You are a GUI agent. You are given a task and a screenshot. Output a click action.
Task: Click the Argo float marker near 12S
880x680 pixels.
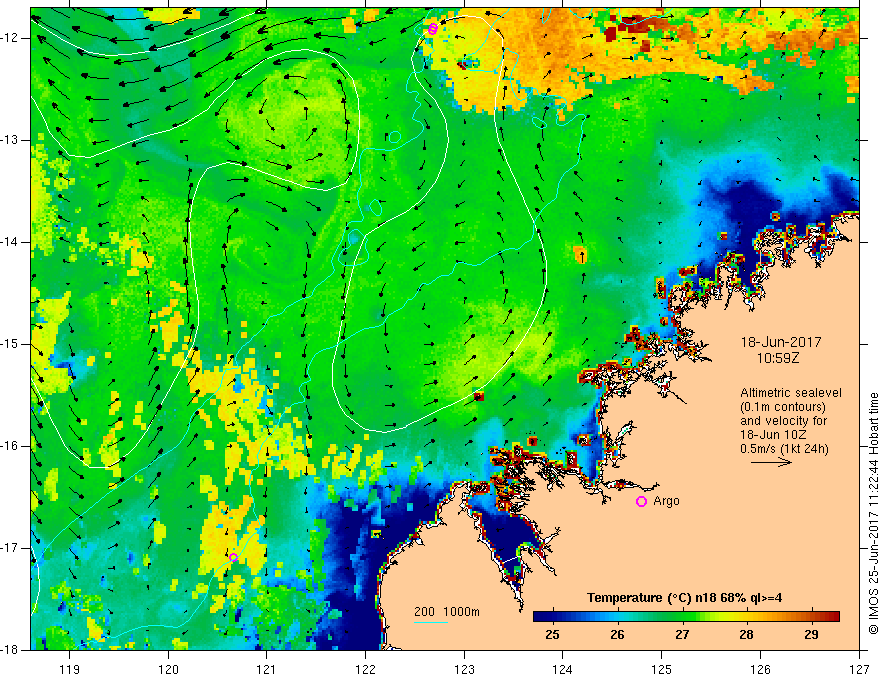coord(432,29)
